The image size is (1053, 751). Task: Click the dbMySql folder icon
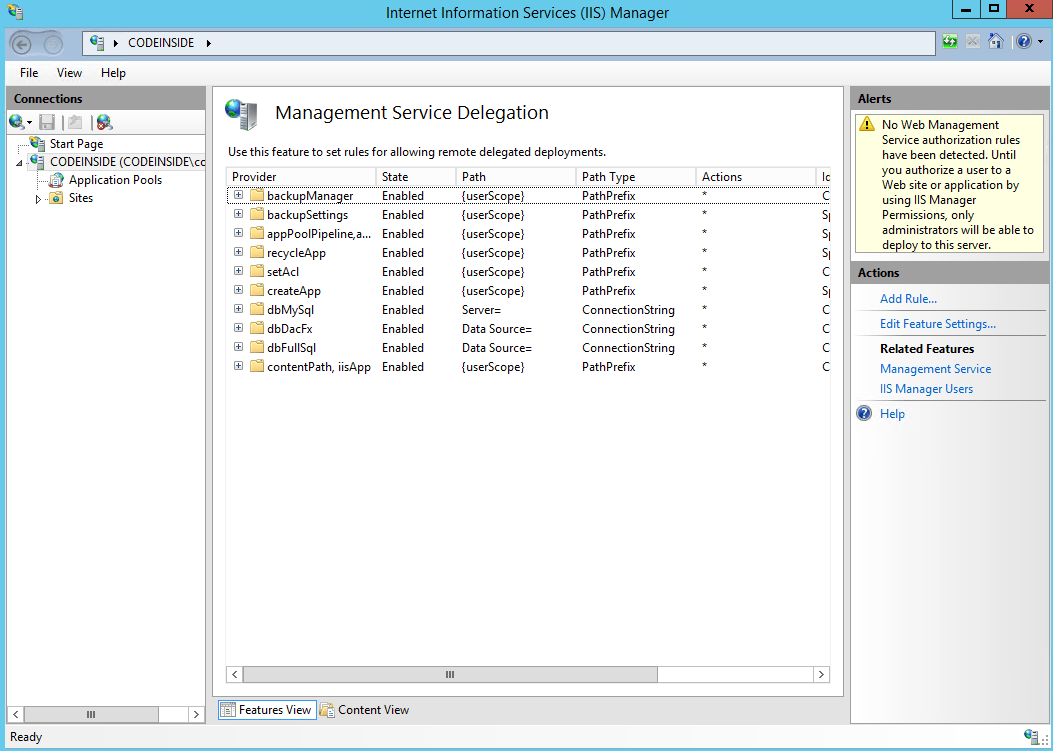[257, 310]
